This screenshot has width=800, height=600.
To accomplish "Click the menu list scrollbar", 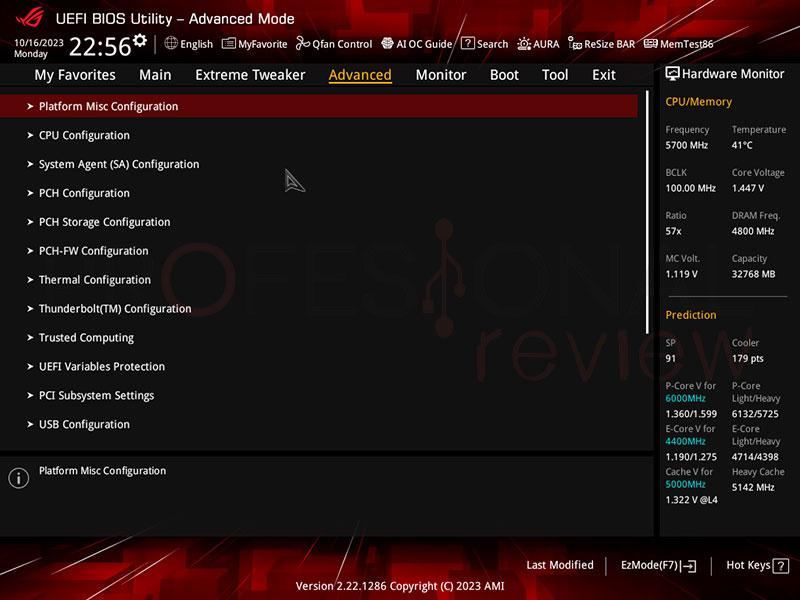I will point(647,212).
